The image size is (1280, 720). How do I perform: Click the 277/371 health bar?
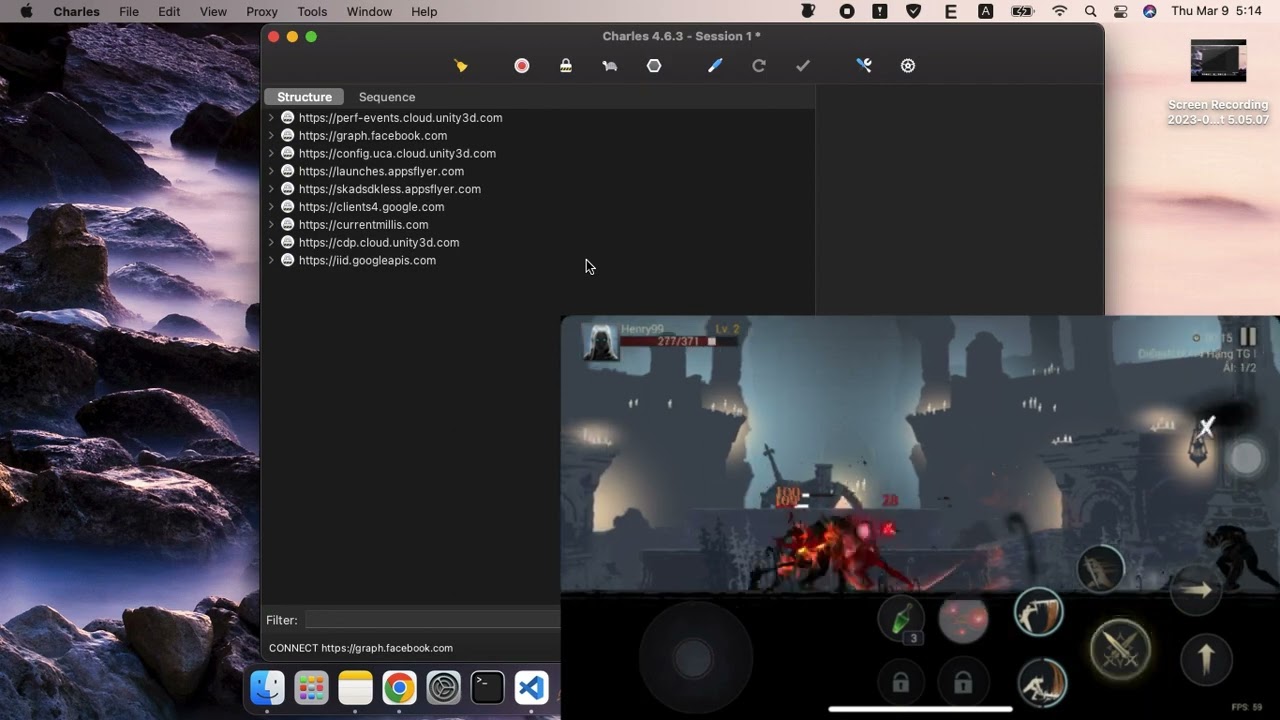tap(679, 341)
